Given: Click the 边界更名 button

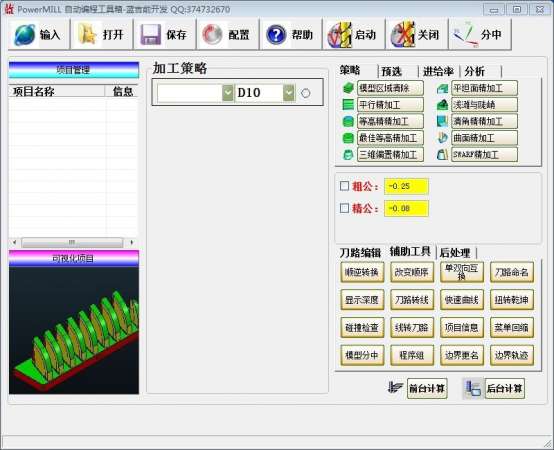Looking at the screenshot, I should click(462, 355).
